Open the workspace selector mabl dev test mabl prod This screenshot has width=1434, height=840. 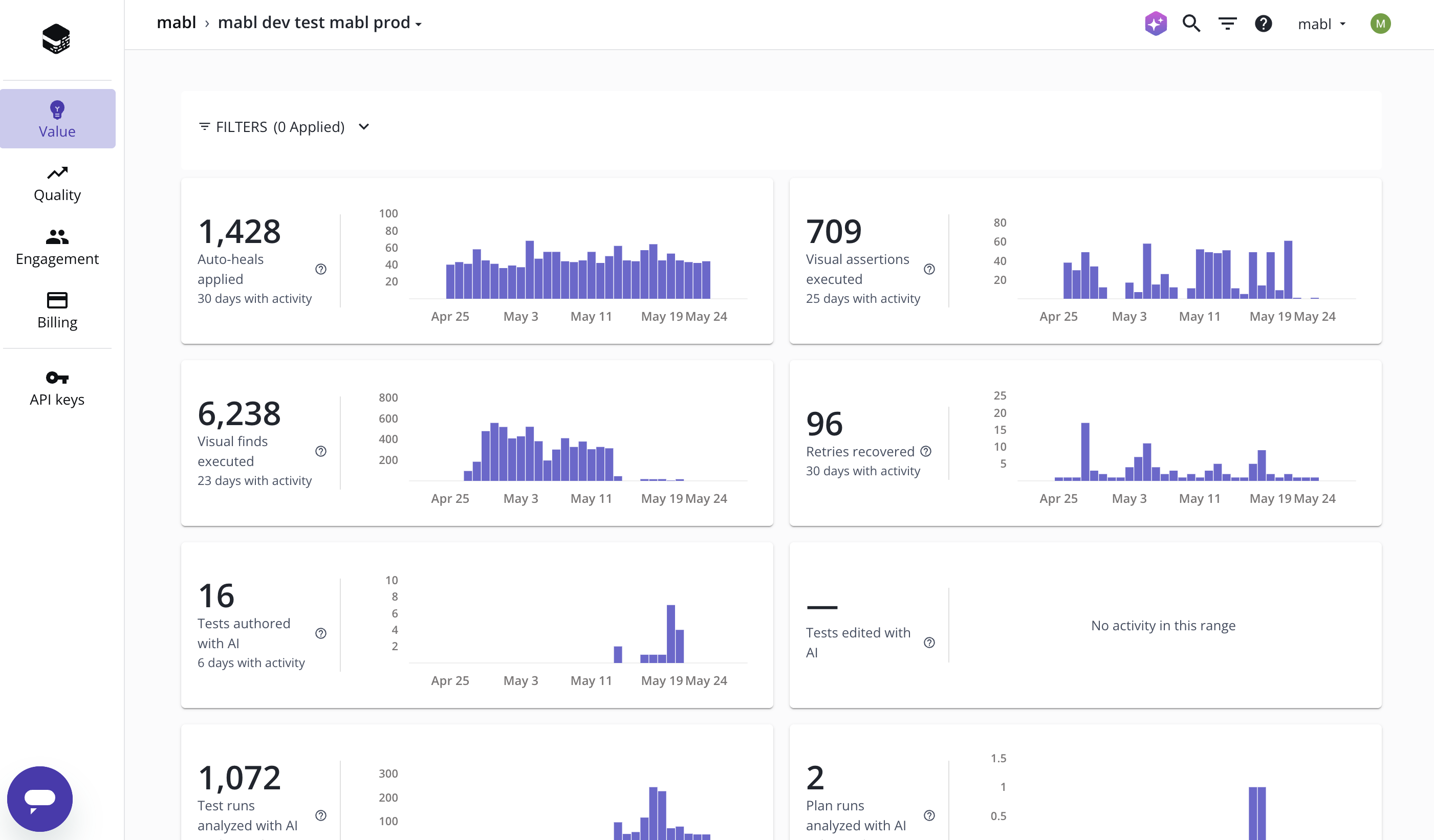click(x=320, y=23)
